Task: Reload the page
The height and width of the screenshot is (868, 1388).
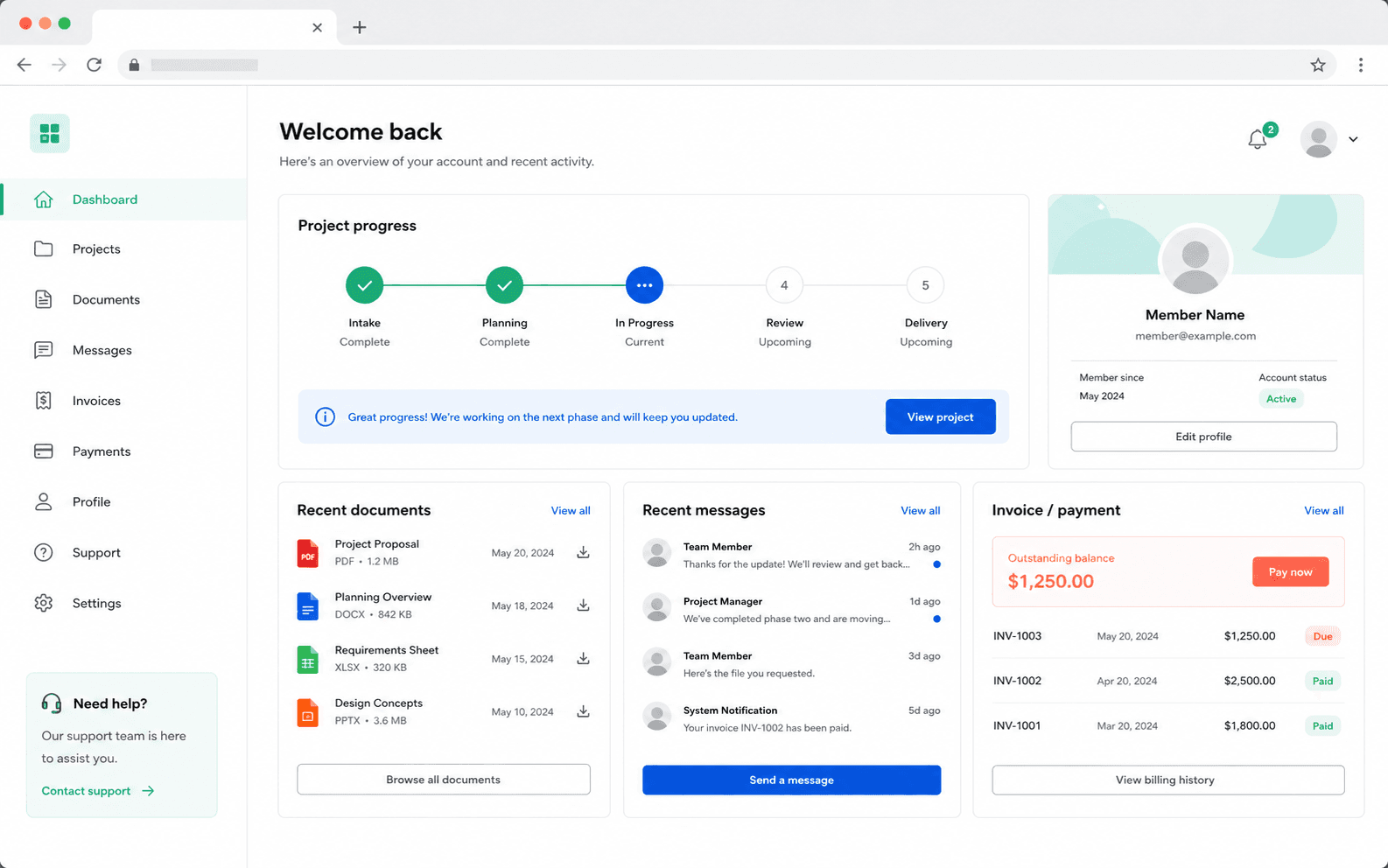Action: pyautogui.click(x=95, y=65)
